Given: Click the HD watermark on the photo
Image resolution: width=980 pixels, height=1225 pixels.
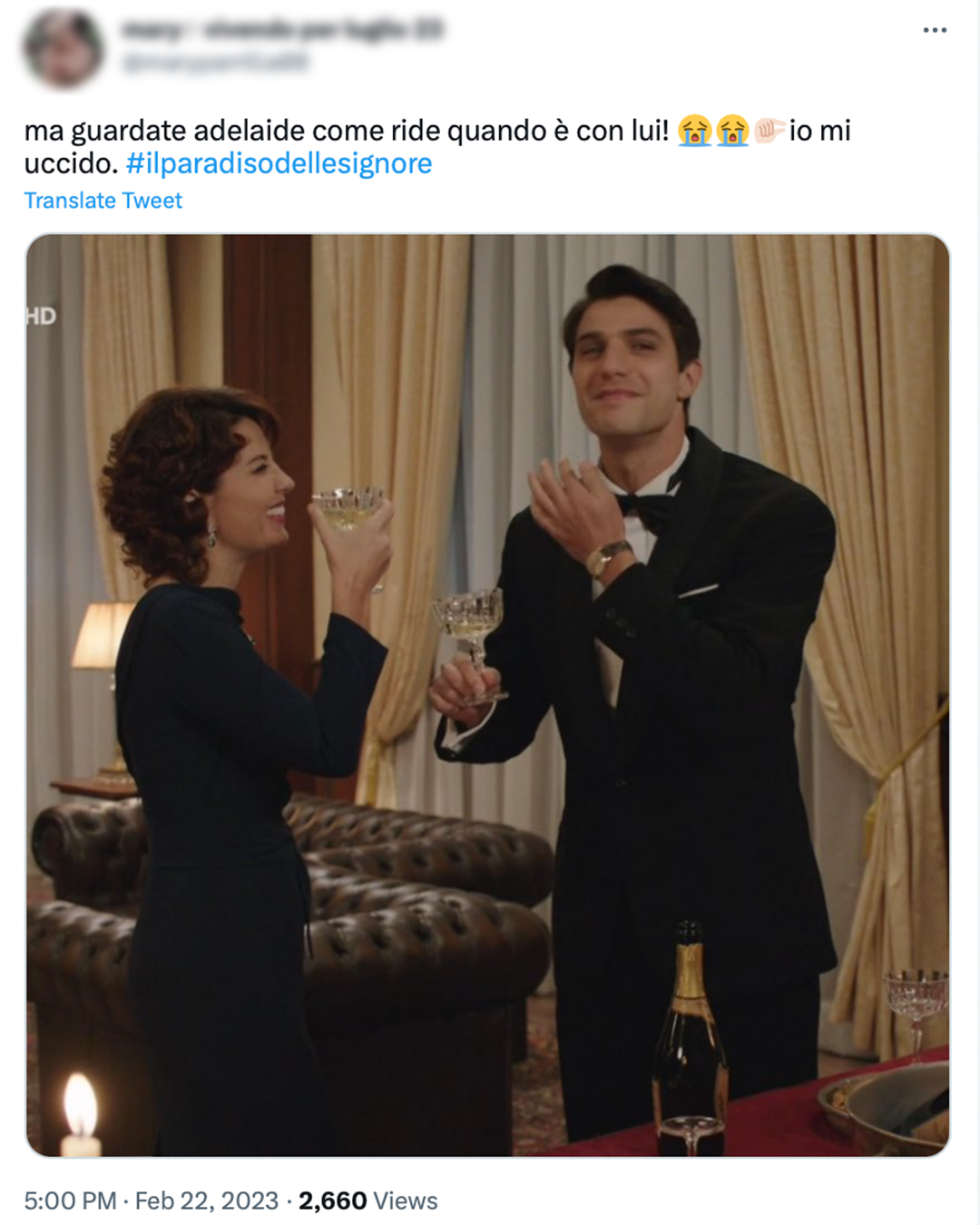Looking at the screenshot, I should point(41,316).
